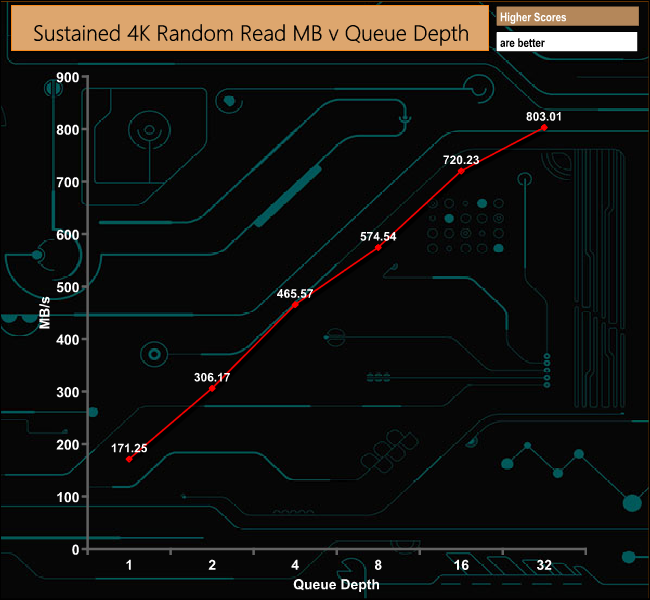Click the y-axis value 900
The image size is (650, 600).
[68, 77]
